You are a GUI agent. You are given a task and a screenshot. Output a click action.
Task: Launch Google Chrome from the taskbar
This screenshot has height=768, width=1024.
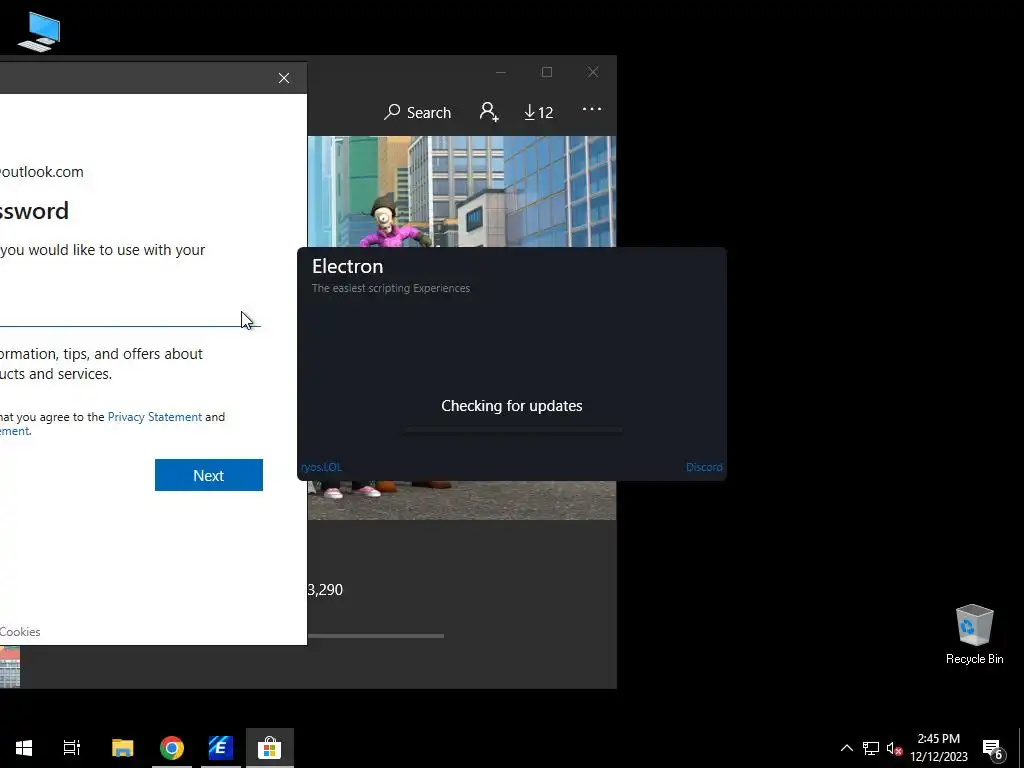[172, 748]
